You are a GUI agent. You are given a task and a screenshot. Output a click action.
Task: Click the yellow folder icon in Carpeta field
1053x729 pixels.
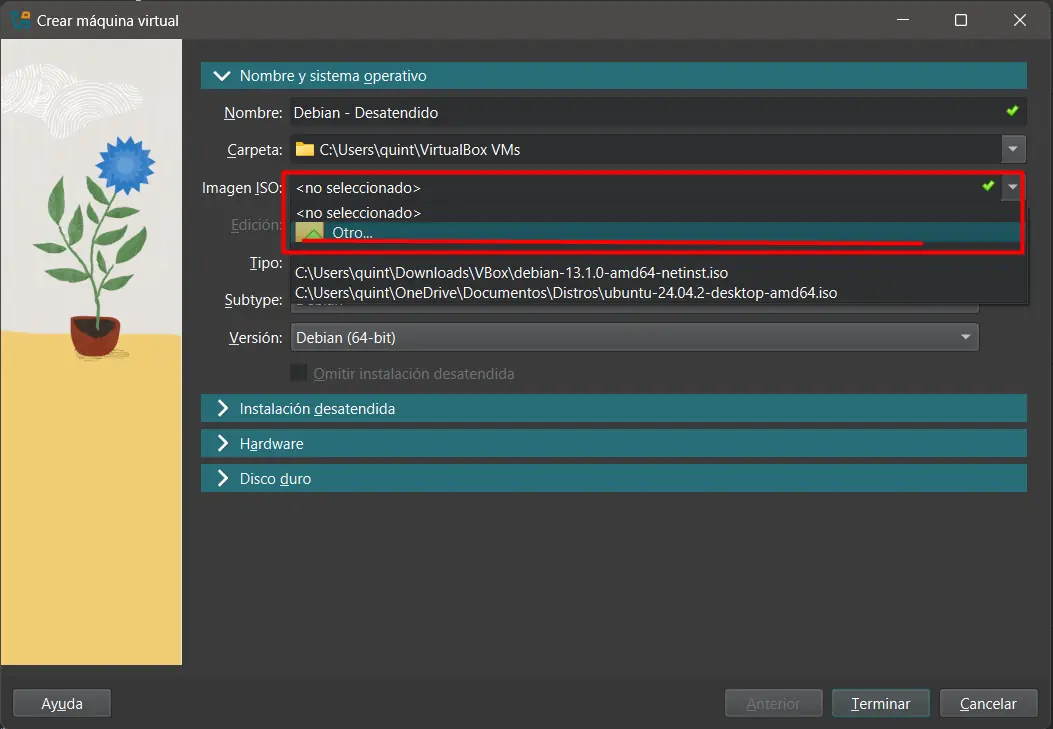[x=304, y=150]
